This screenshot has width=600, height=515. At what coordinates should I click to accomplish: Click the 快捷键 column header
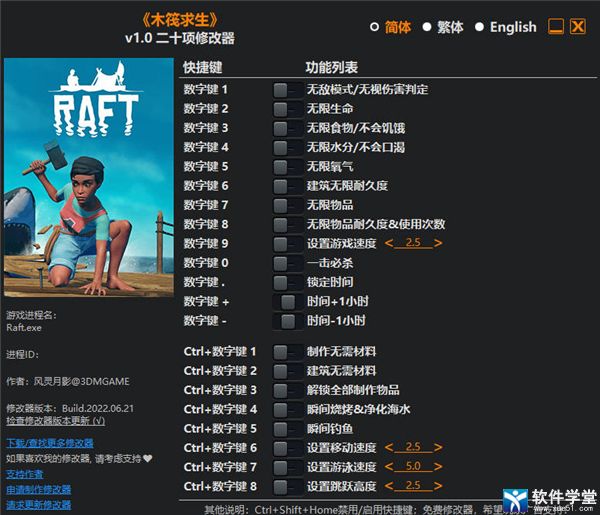(202, 68)
